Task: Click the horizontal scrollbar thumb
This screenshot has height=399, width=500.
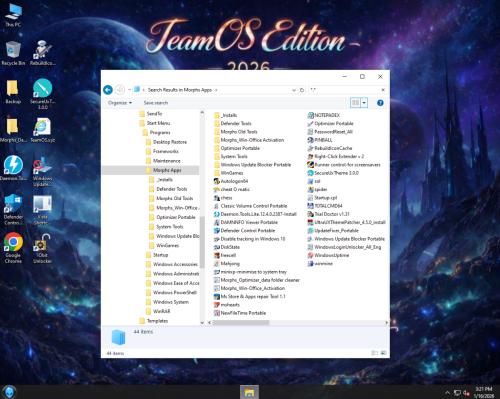Action: click(241, 323)
